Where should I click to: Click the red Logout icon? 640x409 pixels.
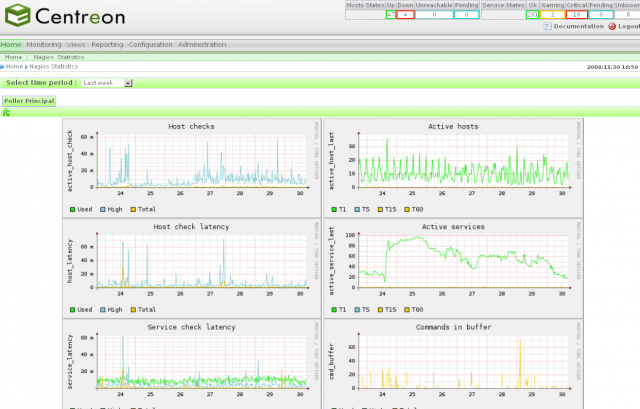pyautogui.click(x=612, y=26)
